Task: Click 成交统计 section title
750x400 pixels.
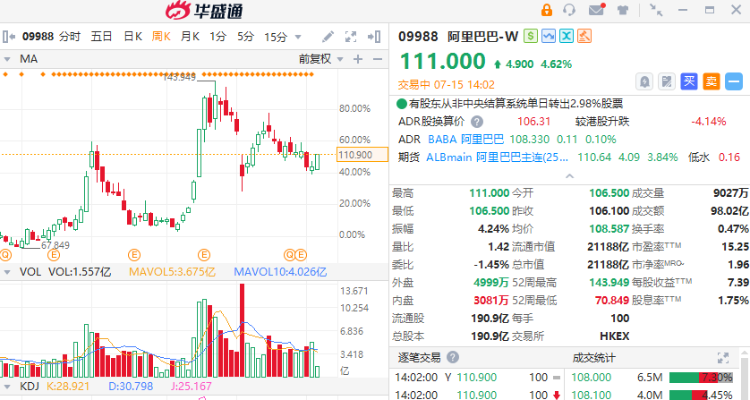Action: 594,357
